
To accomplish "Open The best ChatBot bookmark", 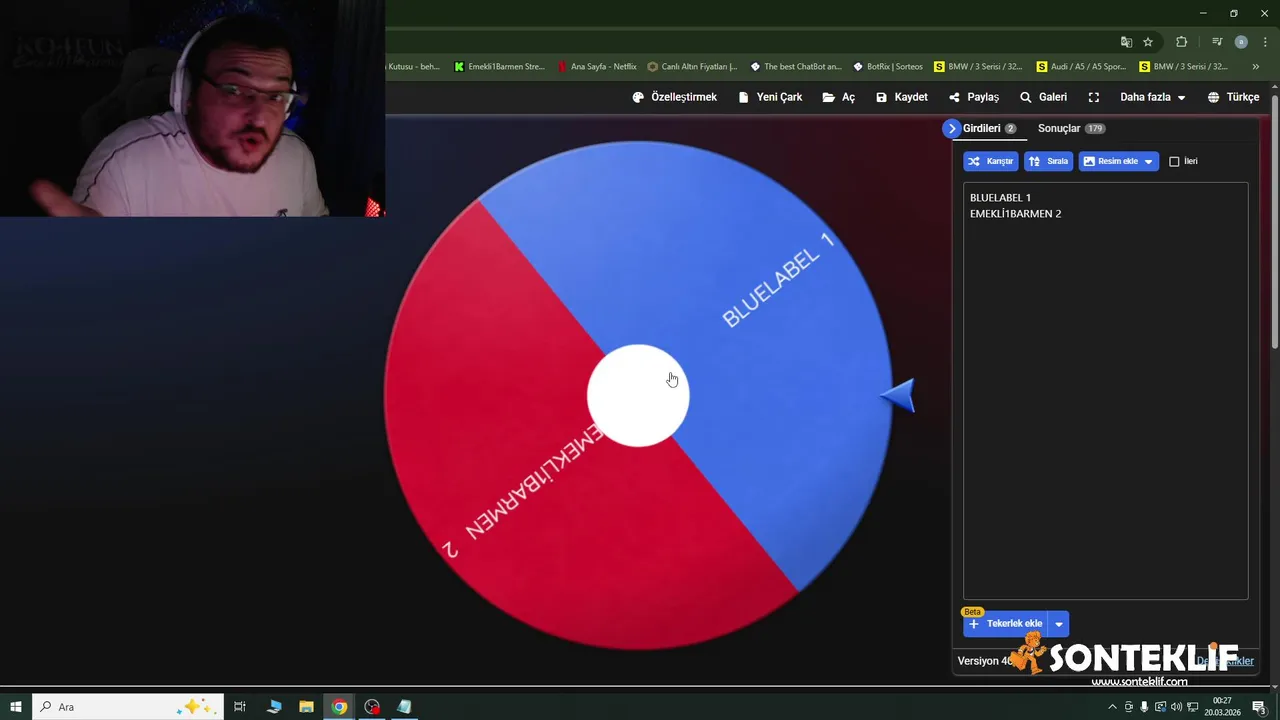I will point(796,67).
